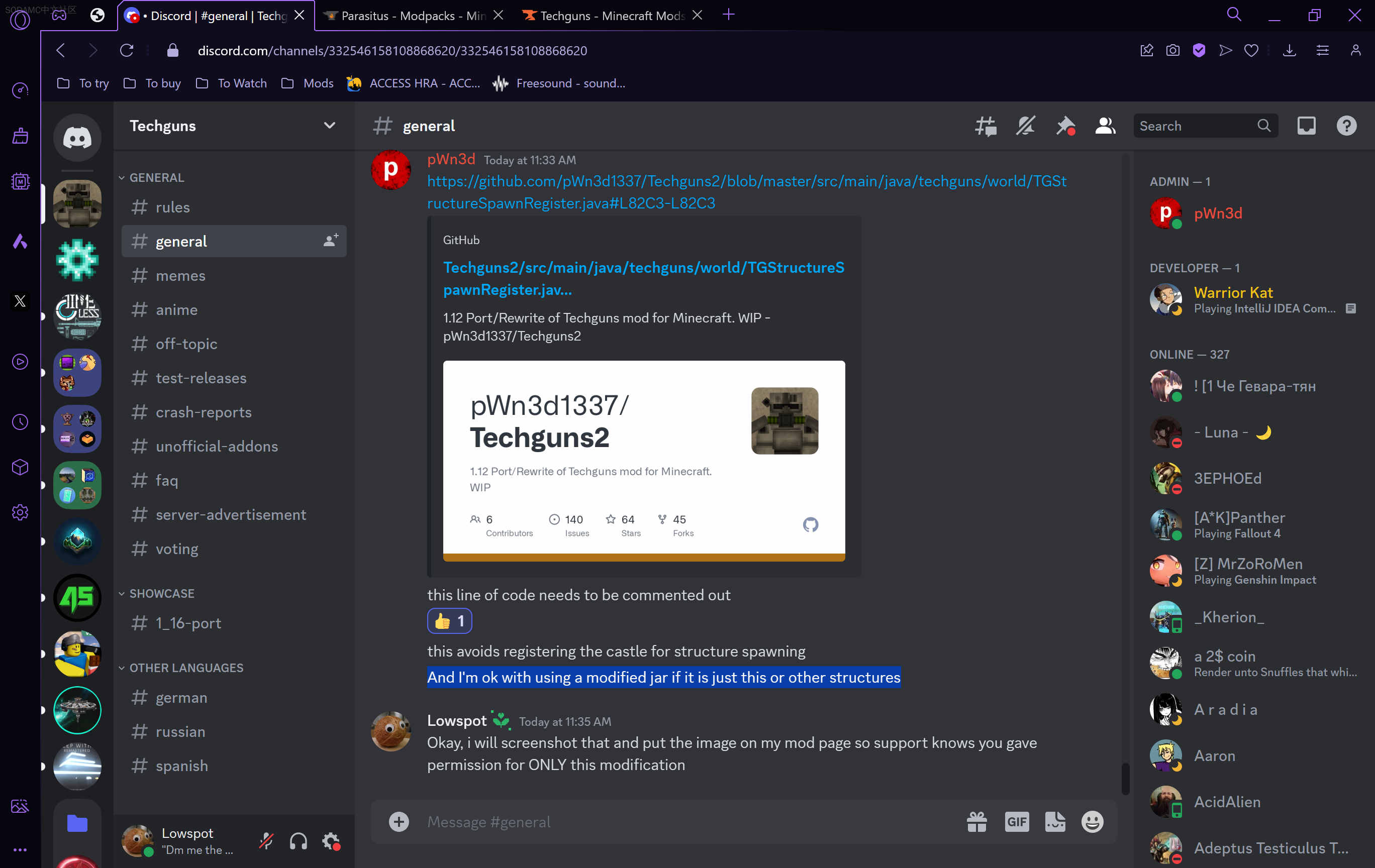Open the test-releases channel
1375x868 pixels.
point(234,378)
